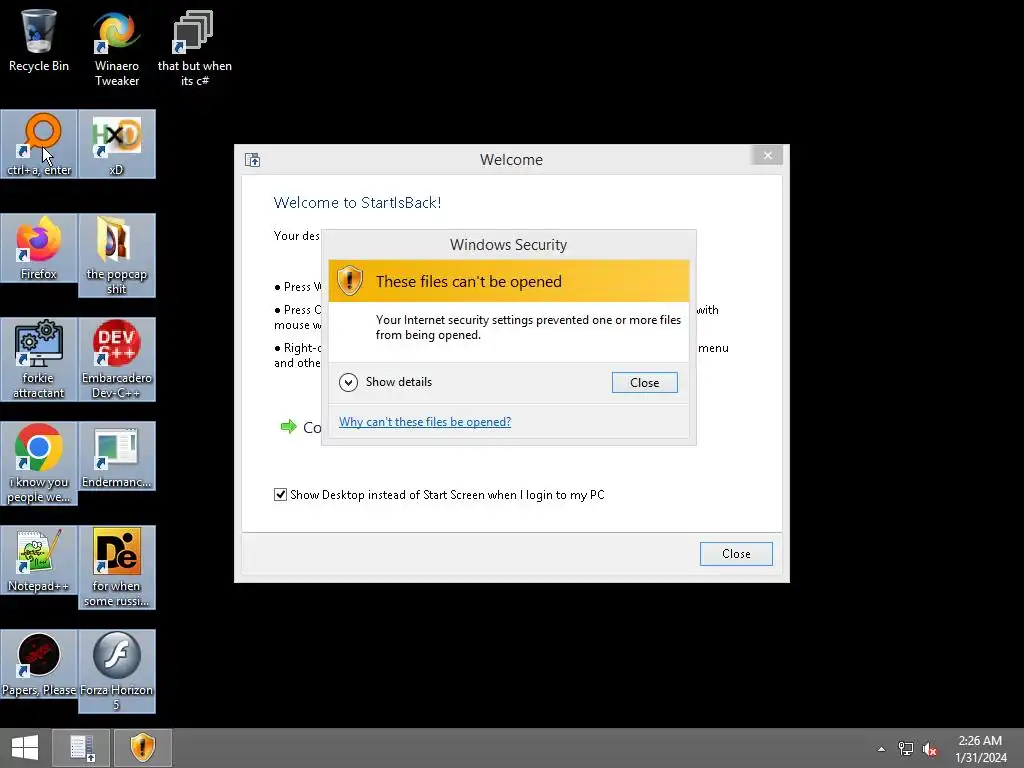Open the clock showing 2:26 AM
Screen dimensions: 1024x768
click(980, 749)
